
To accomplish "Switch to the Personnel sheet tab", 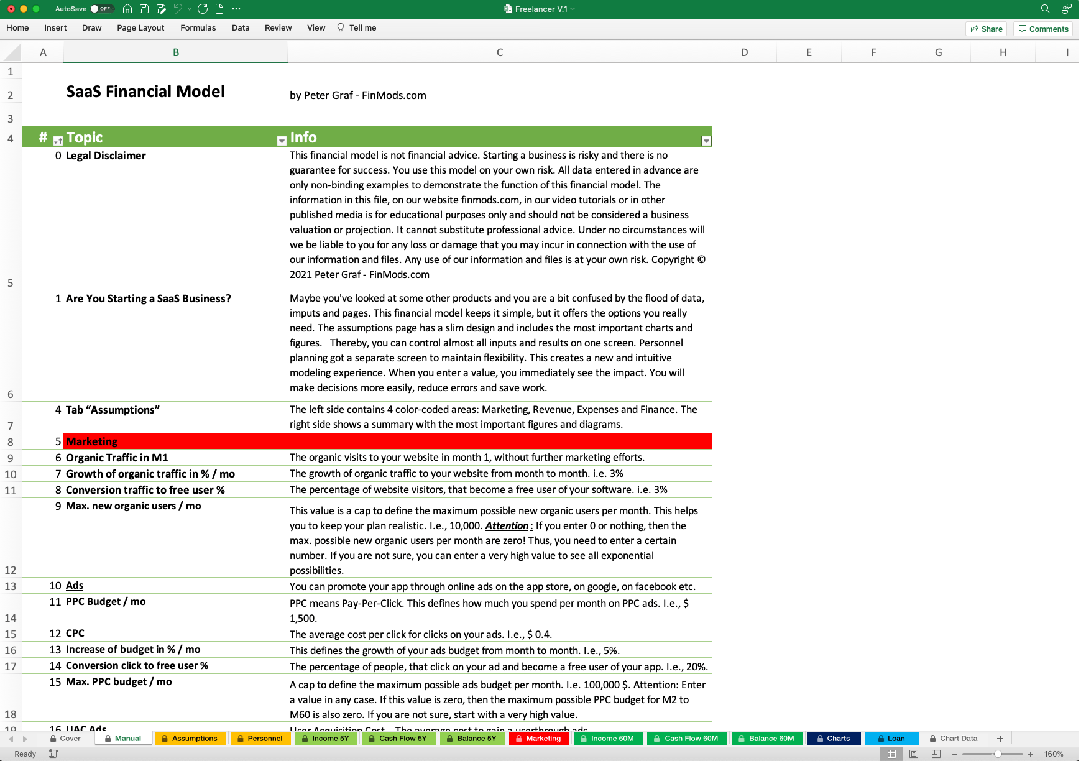I will click(260, 738).
